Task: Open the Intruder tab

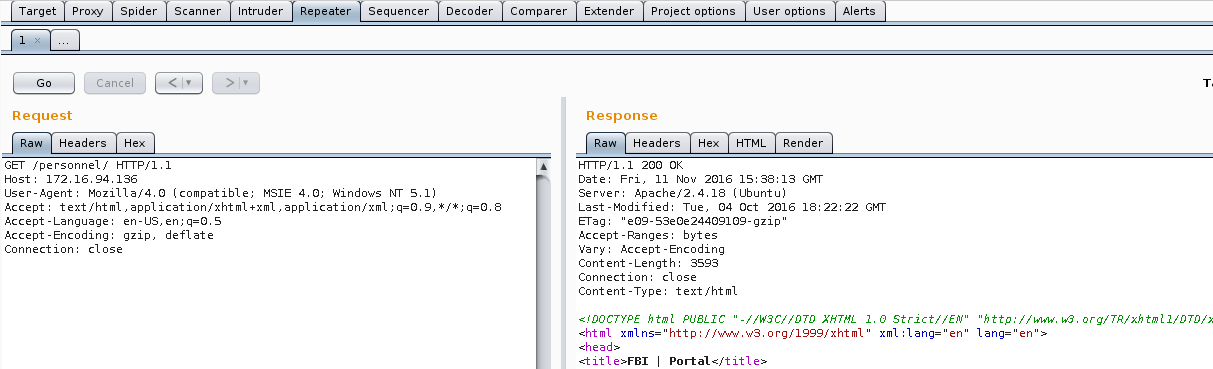Action: point(261,12)
